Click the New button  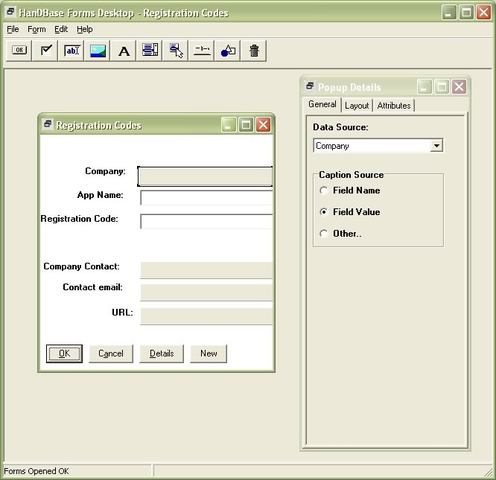(209, 353)
